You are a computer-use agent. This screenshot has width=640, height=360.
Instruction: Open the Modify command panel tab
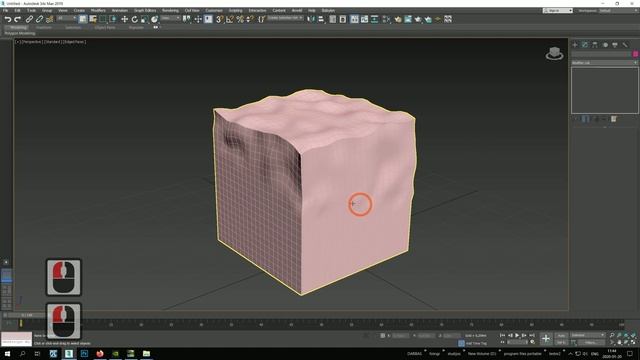point(585,45)
